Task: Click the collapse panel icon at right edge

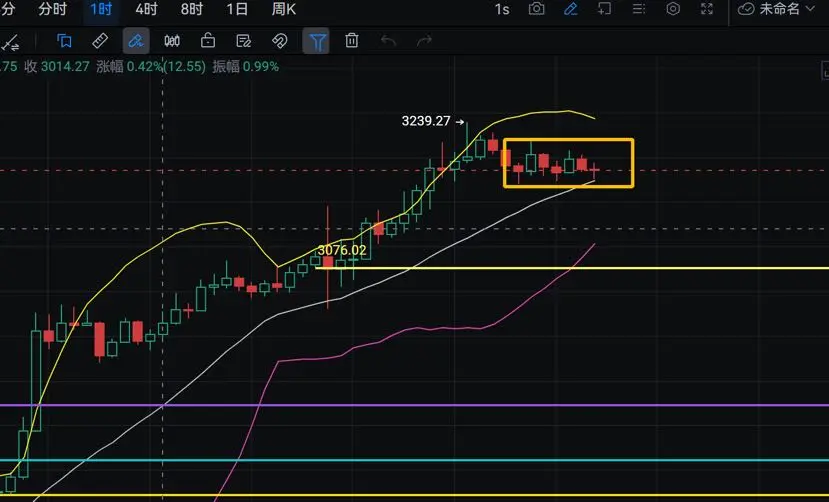Action: (x=825, y=70)
